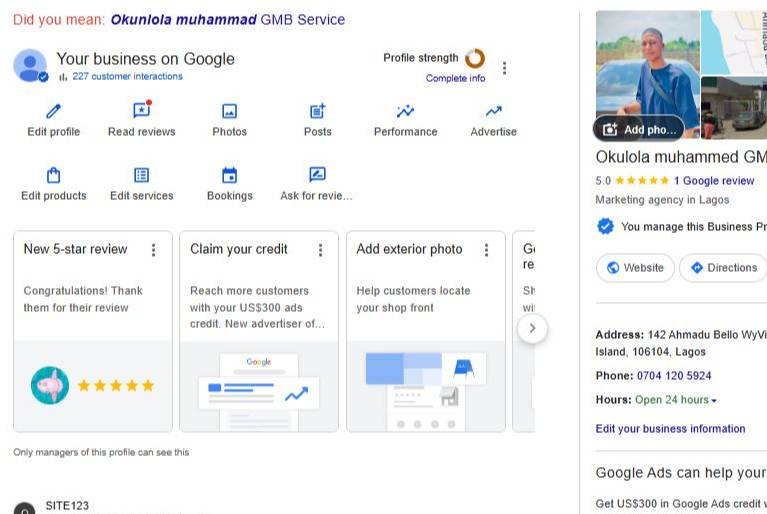This screenshot has width=767, height=514.
Task: View the Performance chart icon
Action: [x=406, y=112]
